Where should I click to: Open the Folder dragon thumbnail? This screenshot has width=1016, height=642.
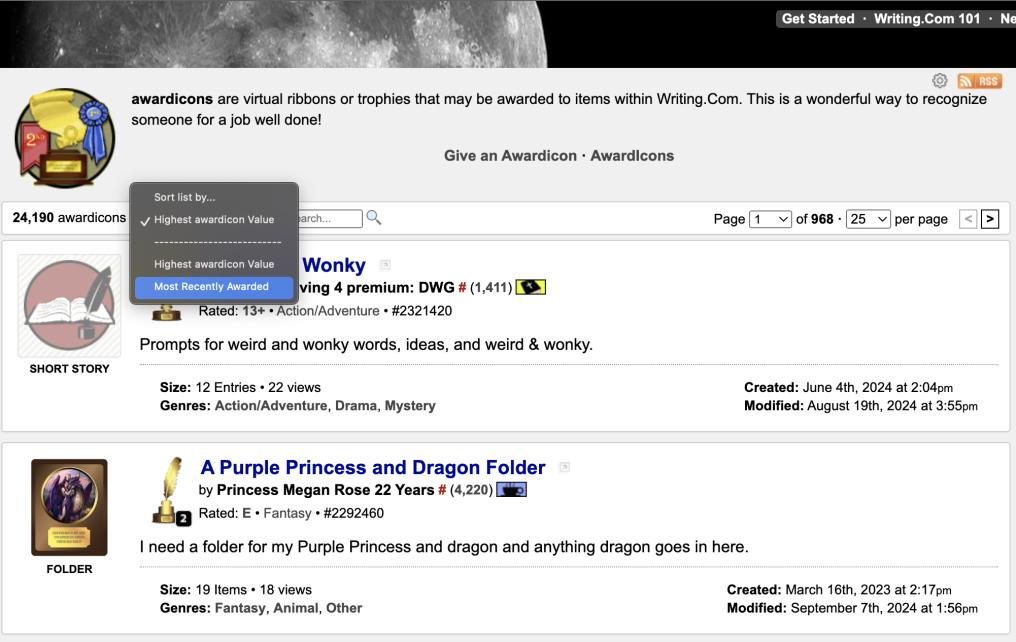coord(69,507)
